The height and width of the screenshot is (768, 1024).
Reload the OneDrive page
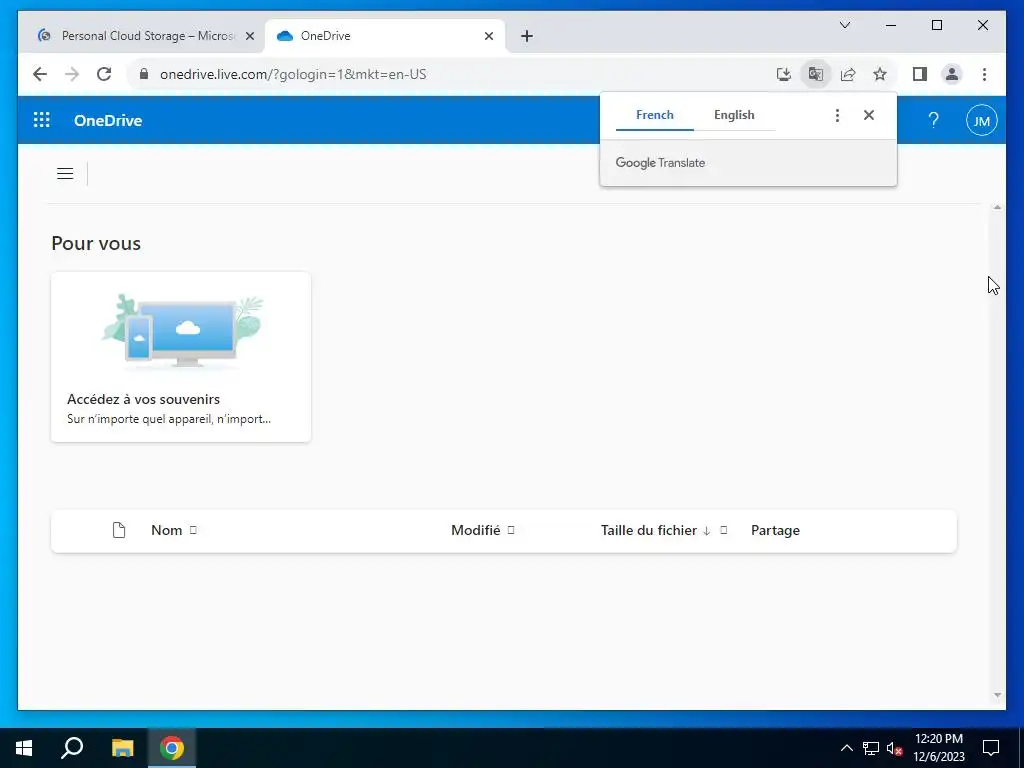[104, 74]
